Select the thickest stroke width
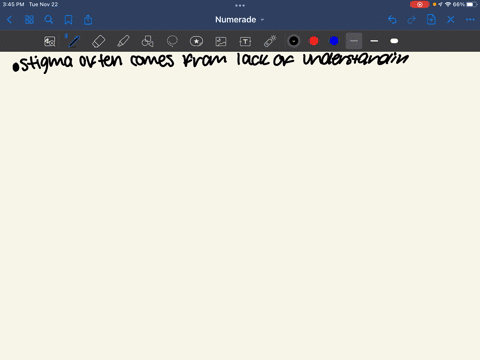 pyautogui.click(x=394, y=41)
